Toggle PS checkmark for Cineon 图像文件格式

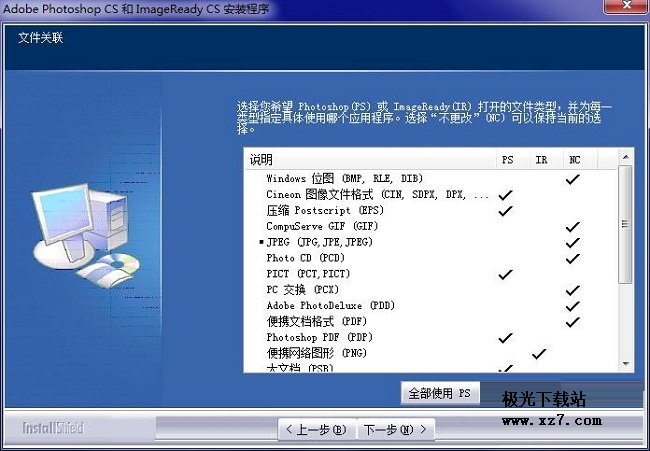point(505,195)
